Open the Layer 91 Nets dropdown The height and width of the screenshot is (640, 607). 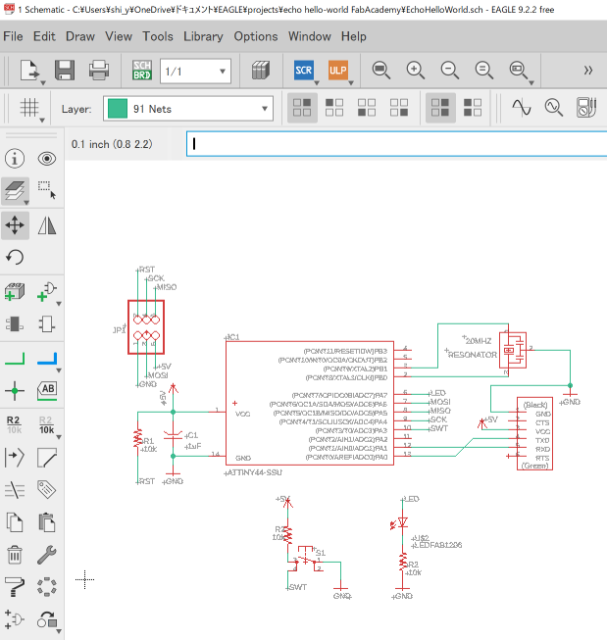point(188,109)
